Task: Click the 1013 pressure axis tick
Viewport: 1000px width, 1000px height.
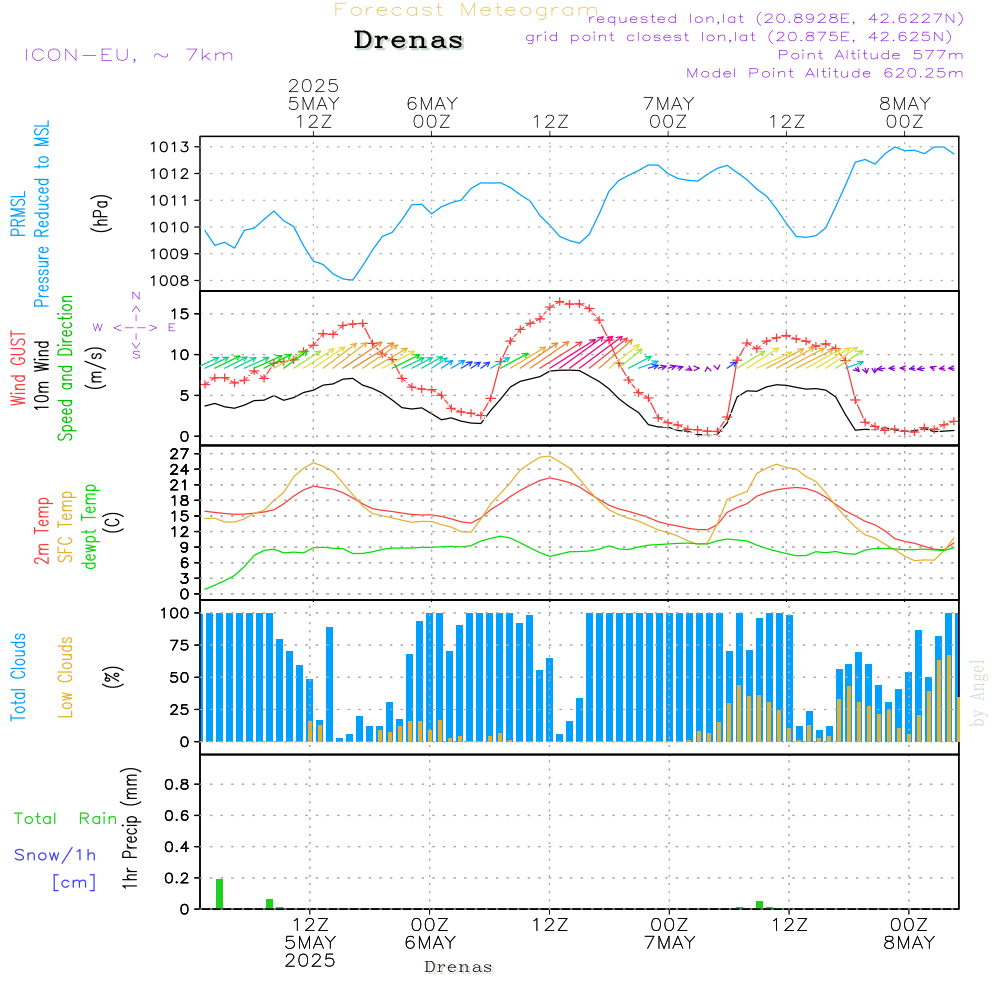Action: click(x=170, y=147)
